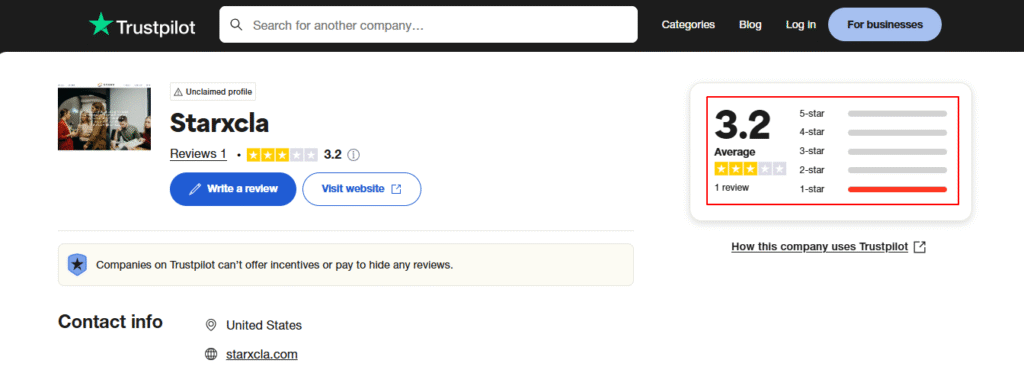Click the Visit website button
Screen dimensions: 1024x370
pos(362,189)
